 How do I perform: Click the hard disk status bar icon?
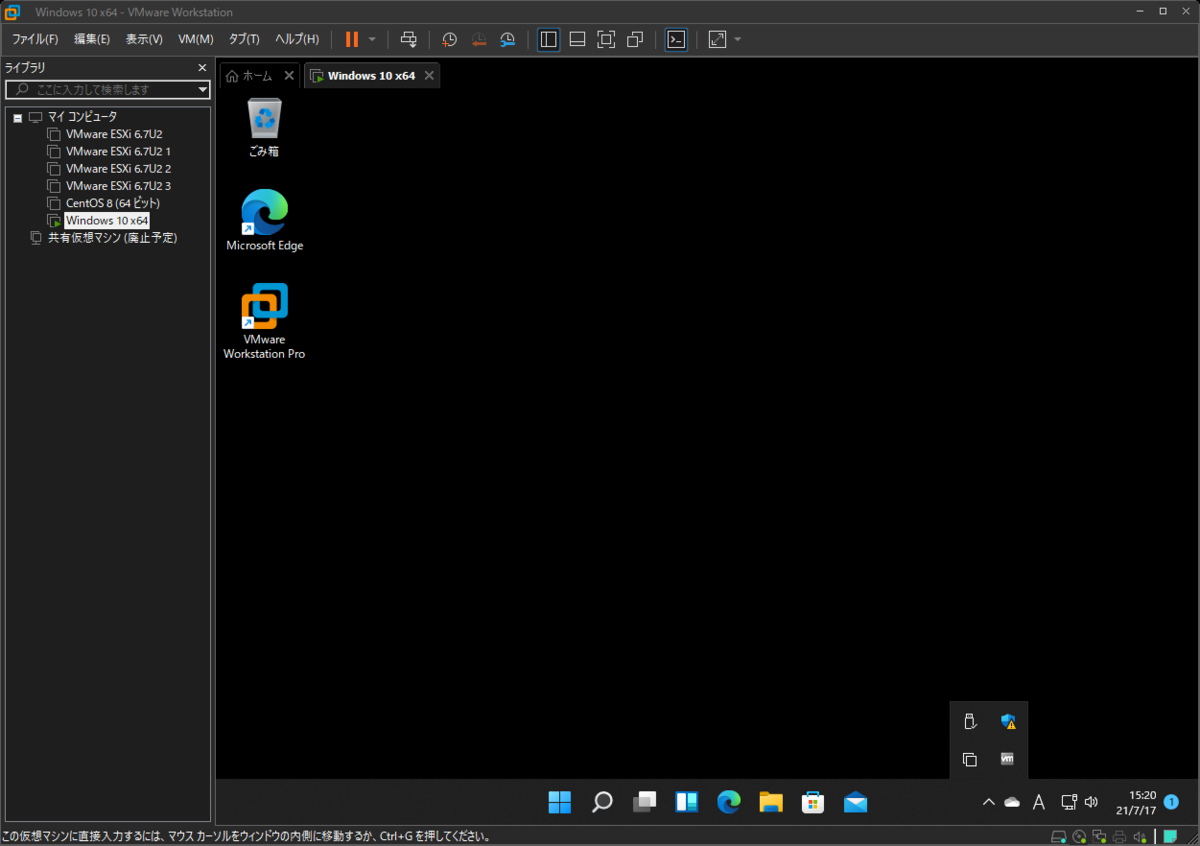click(x=1058, y=836)
